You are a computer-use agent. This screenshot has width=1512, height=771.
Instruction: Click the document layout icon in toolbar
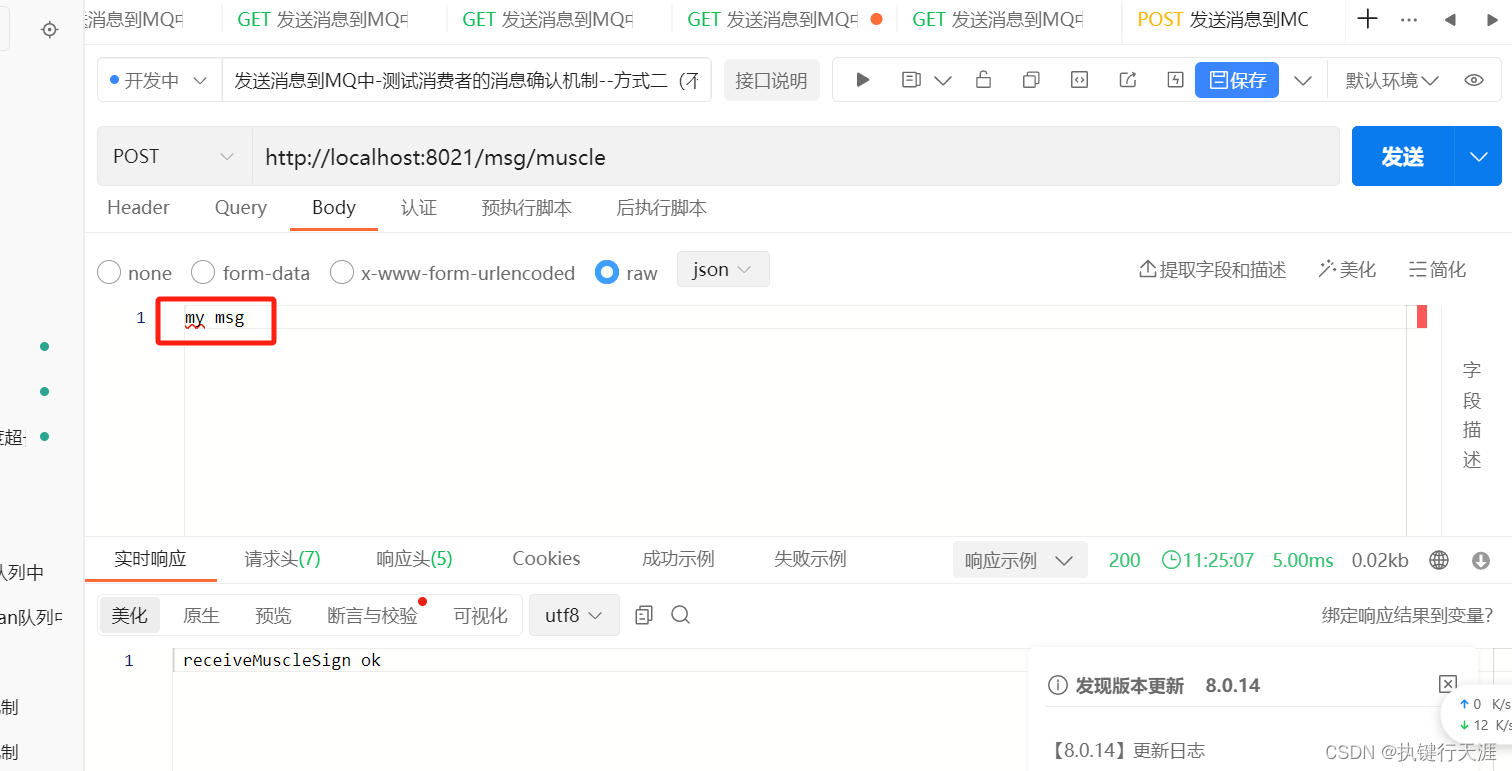pos(911,80)
